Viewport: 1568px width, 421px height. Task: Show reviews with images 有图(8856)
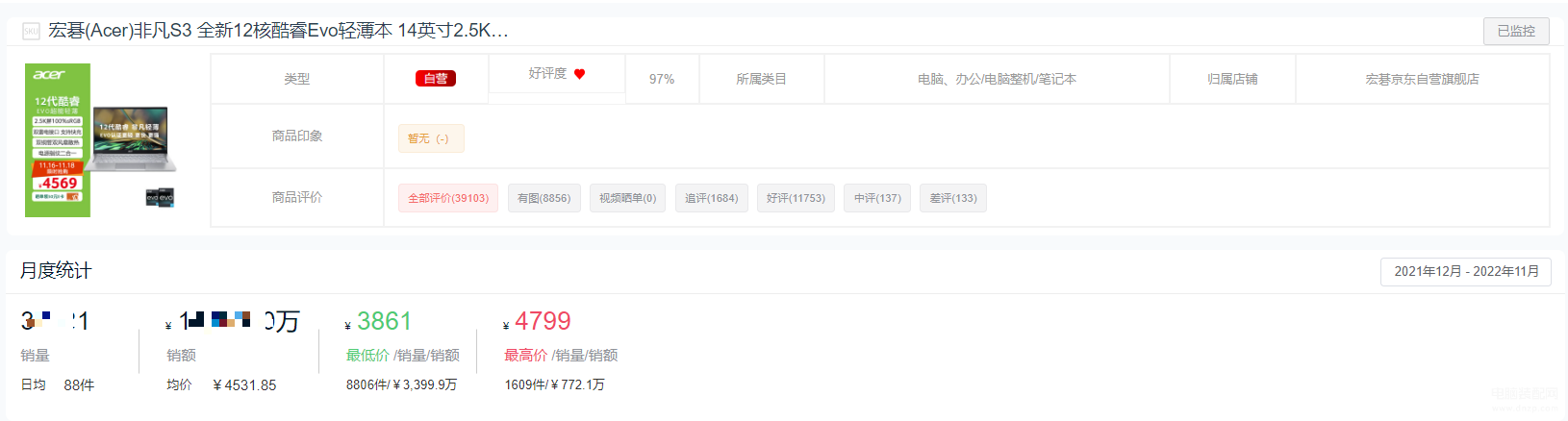pos(544,198)
